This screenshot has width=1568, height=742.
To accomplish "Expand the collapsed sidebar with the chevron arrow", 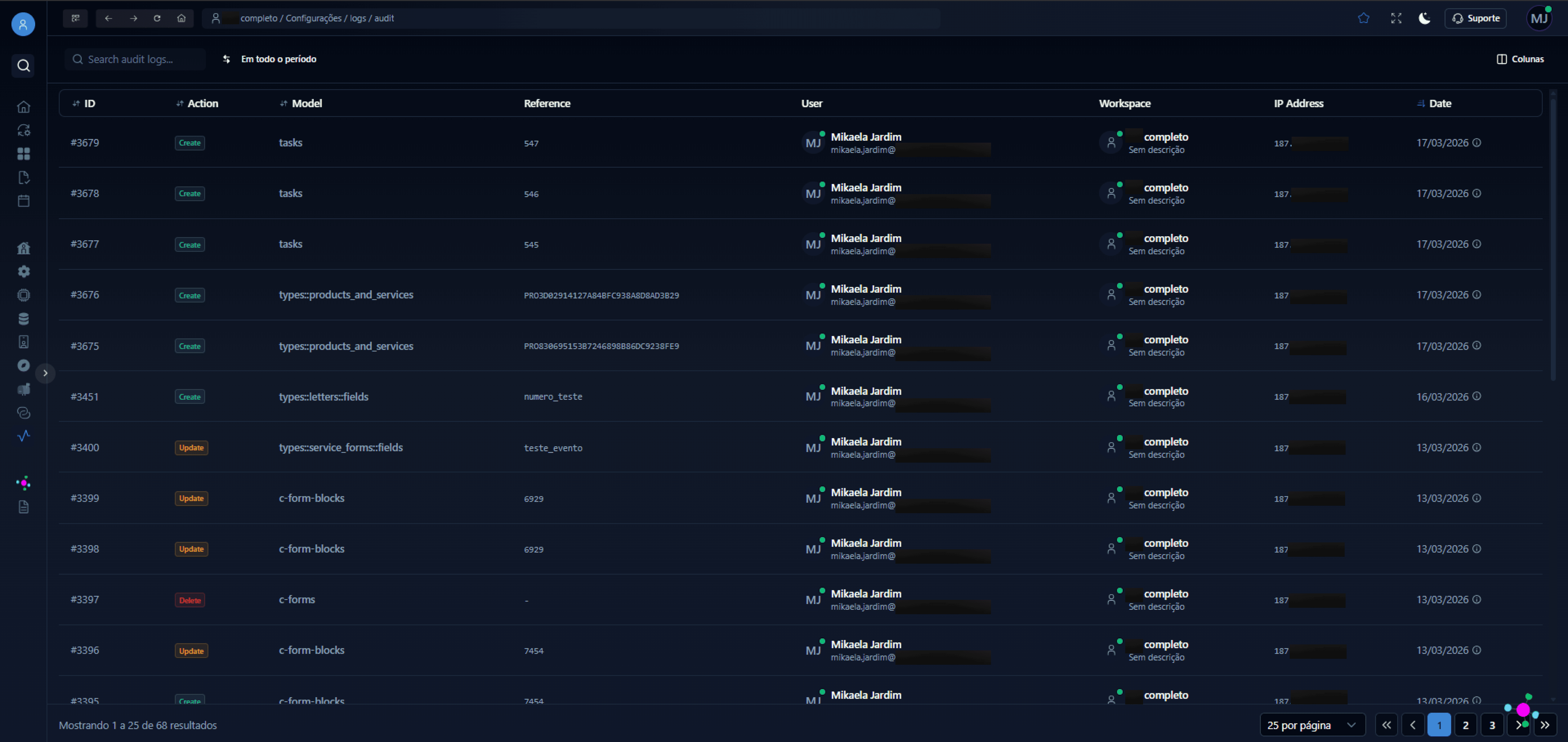I will point(46,373).
